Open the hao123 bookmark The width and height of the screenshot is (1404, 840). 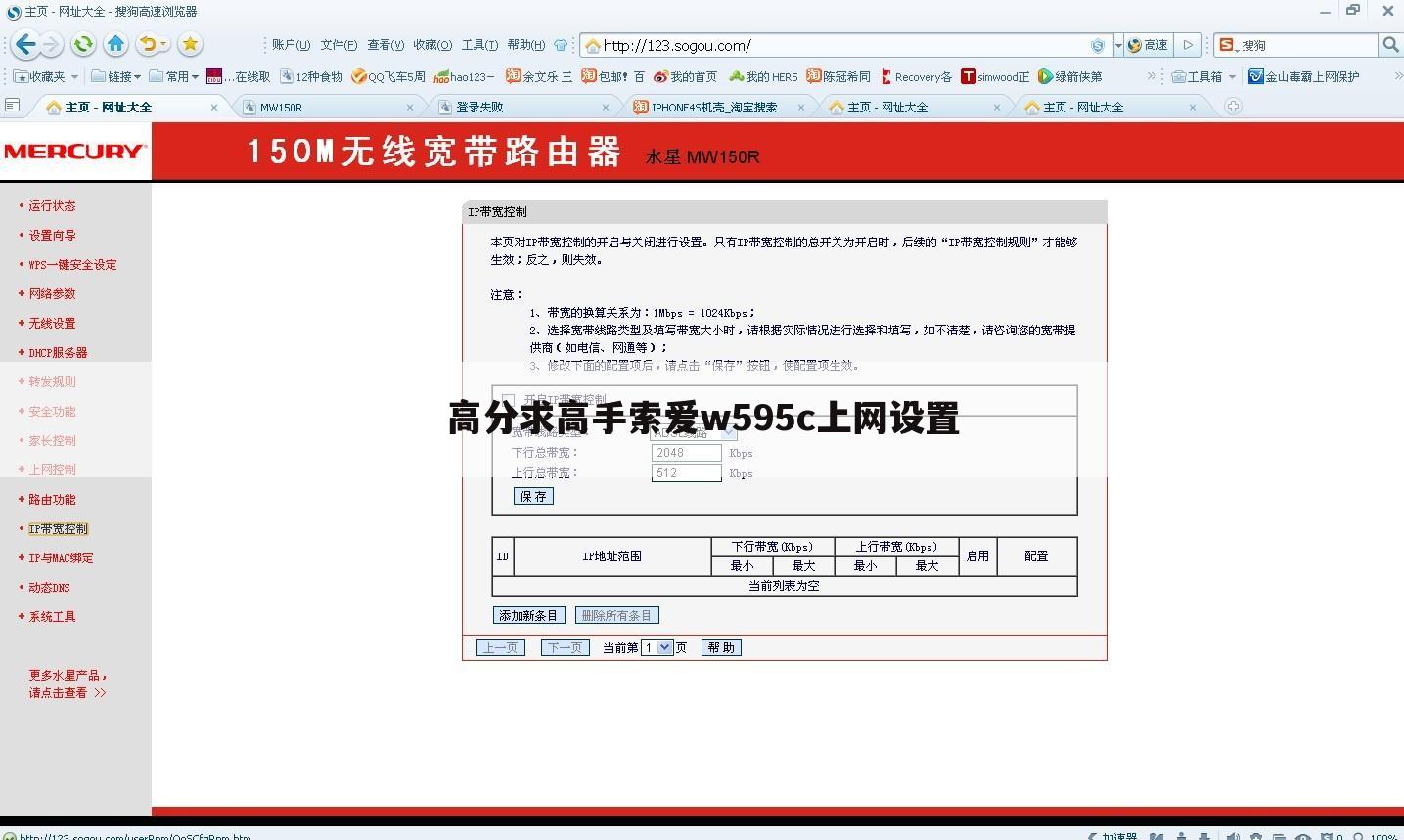[x=464, y=76]
